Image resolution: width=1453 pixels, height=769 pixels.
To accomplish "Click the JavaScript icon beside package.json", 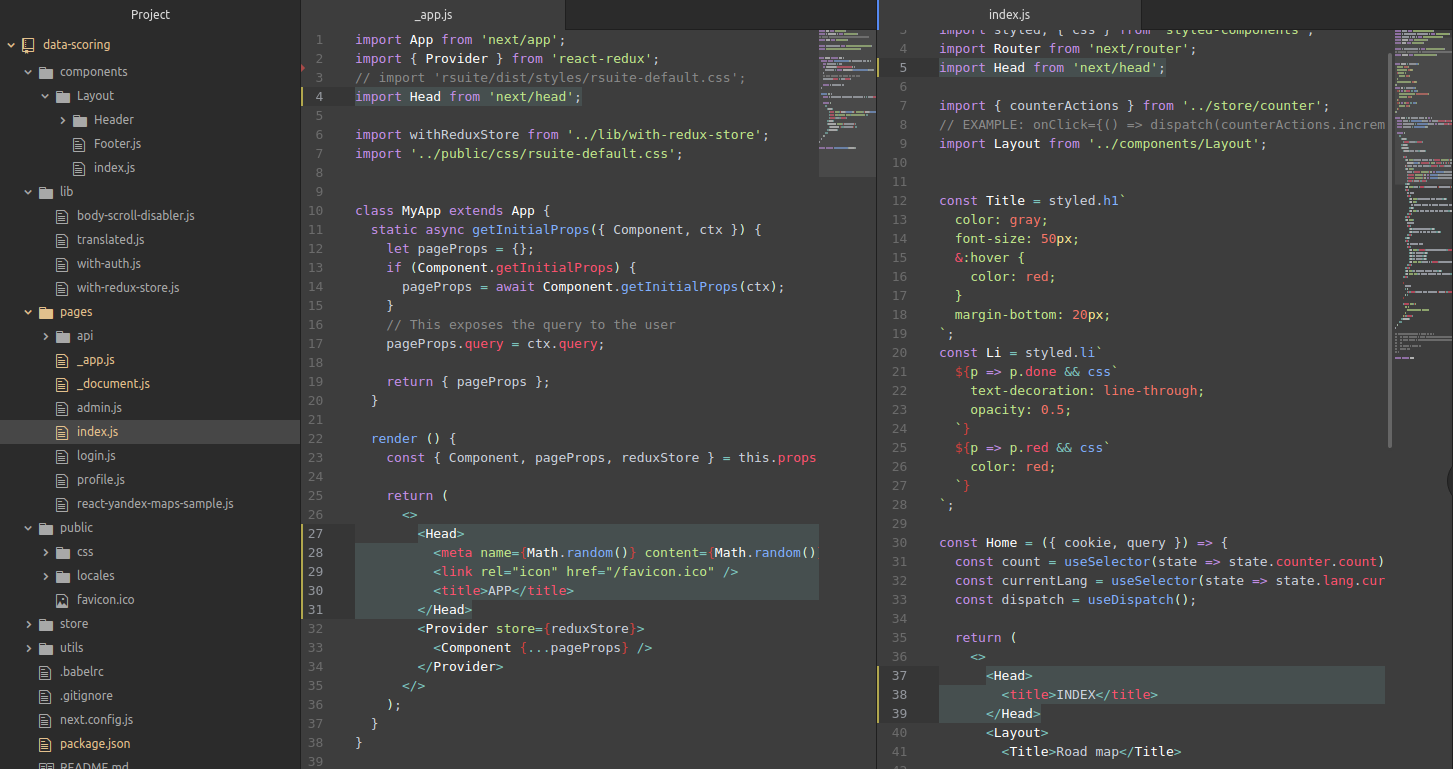I will (x=44, y=743).
